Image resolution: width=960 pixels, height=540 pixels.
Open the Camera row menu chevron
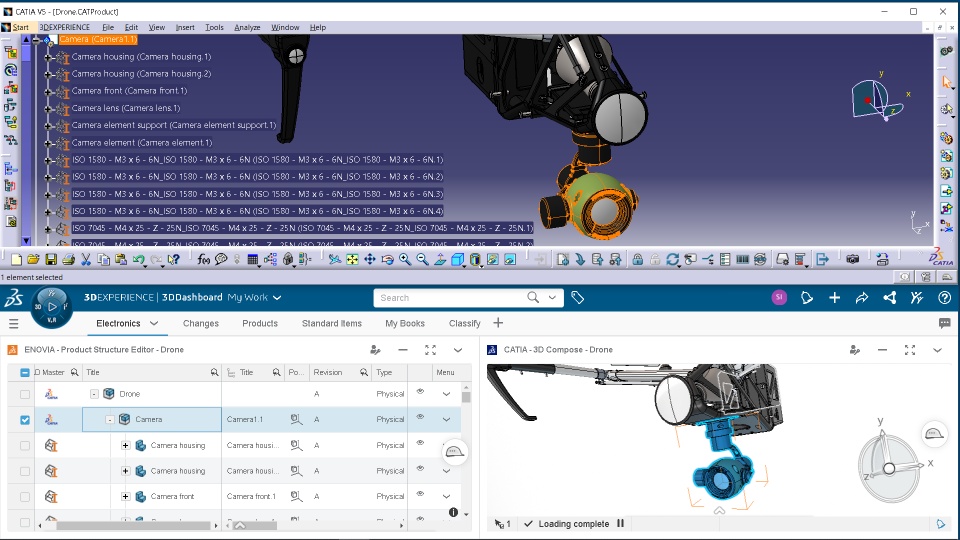click(x=446, y=420)
